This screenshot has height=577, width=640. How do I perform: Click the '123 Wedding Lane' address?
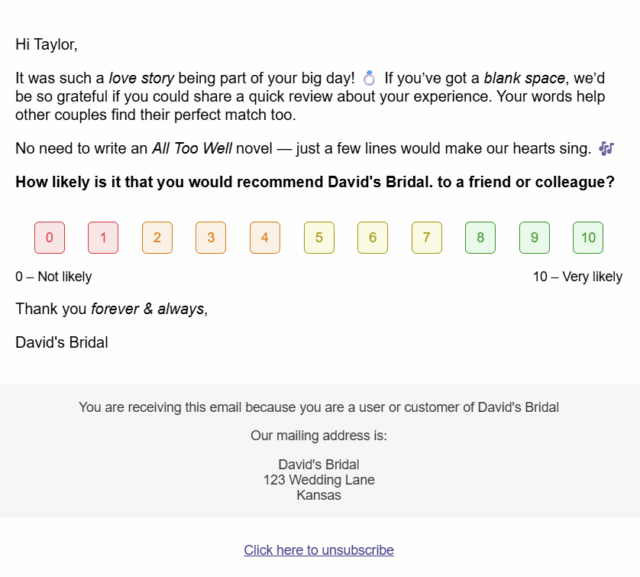coord(319,480)
